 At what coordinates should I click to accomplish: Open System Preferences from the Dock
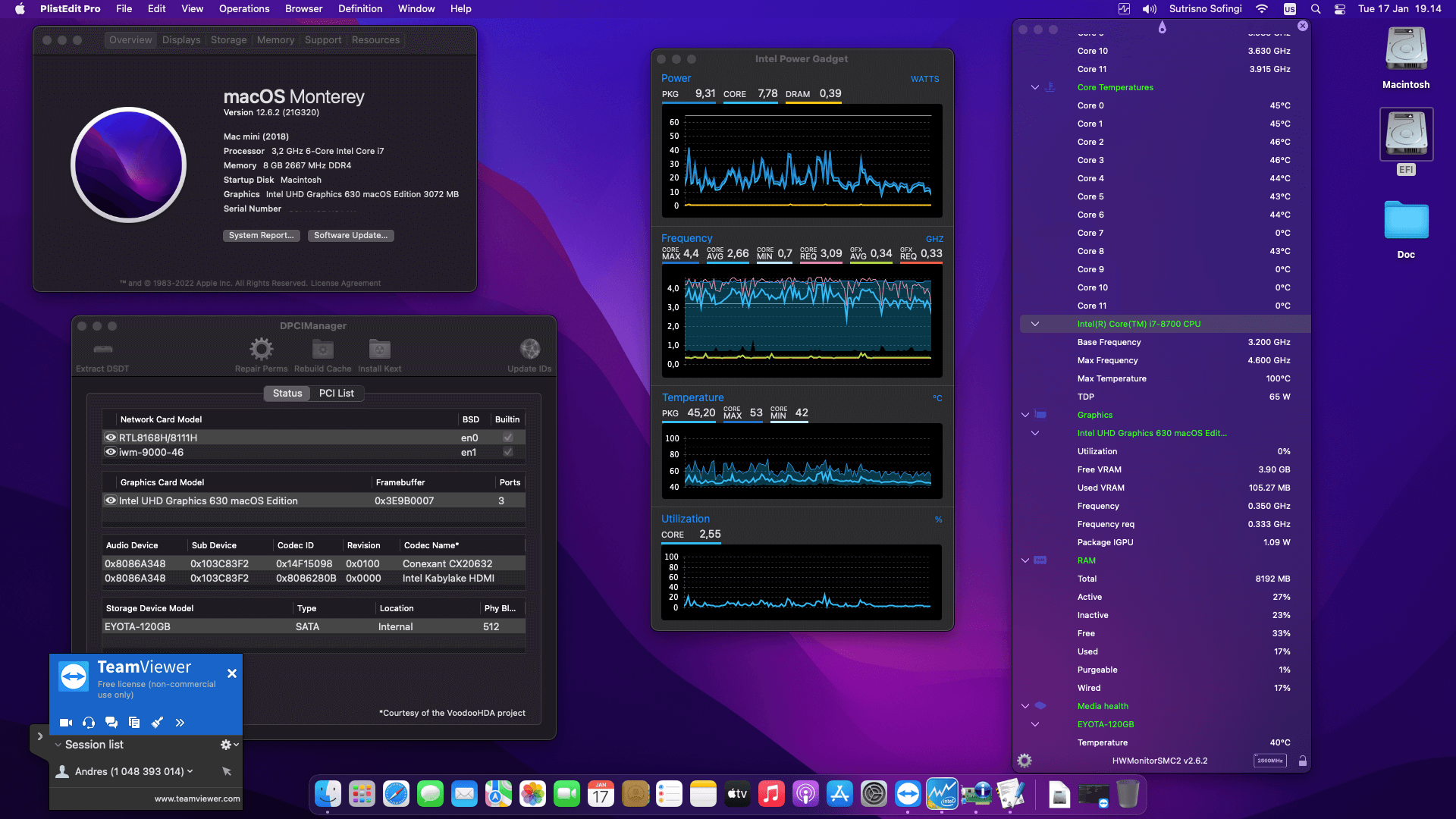coord(874,795)
